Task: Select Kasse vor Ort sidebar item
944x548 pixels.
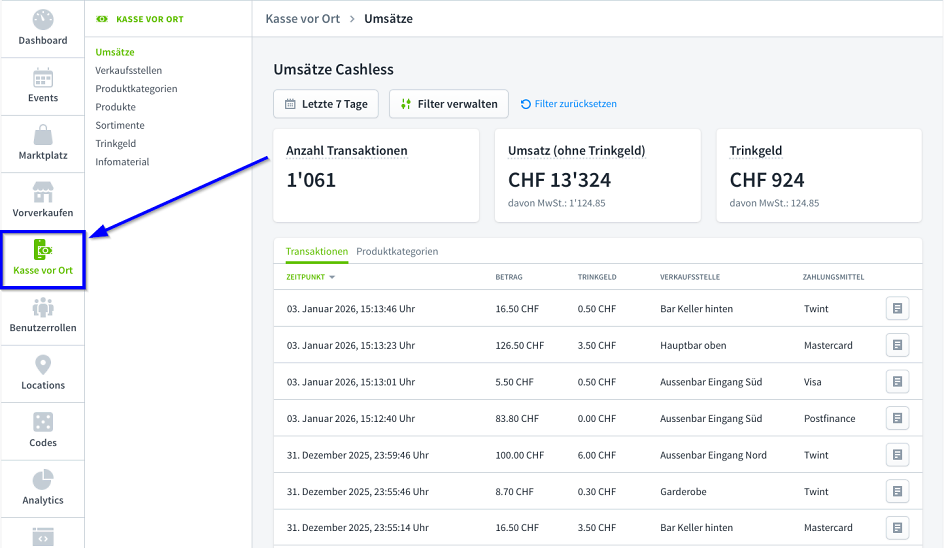Action: tap(43, 260)
